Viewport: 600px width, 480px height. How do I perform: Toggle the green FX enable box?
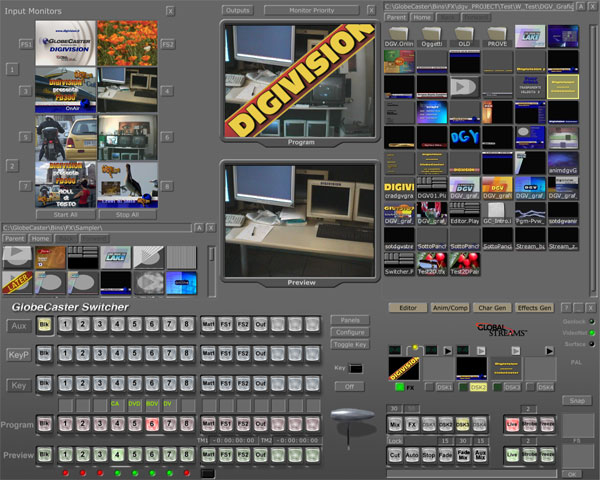pos(398,386)
